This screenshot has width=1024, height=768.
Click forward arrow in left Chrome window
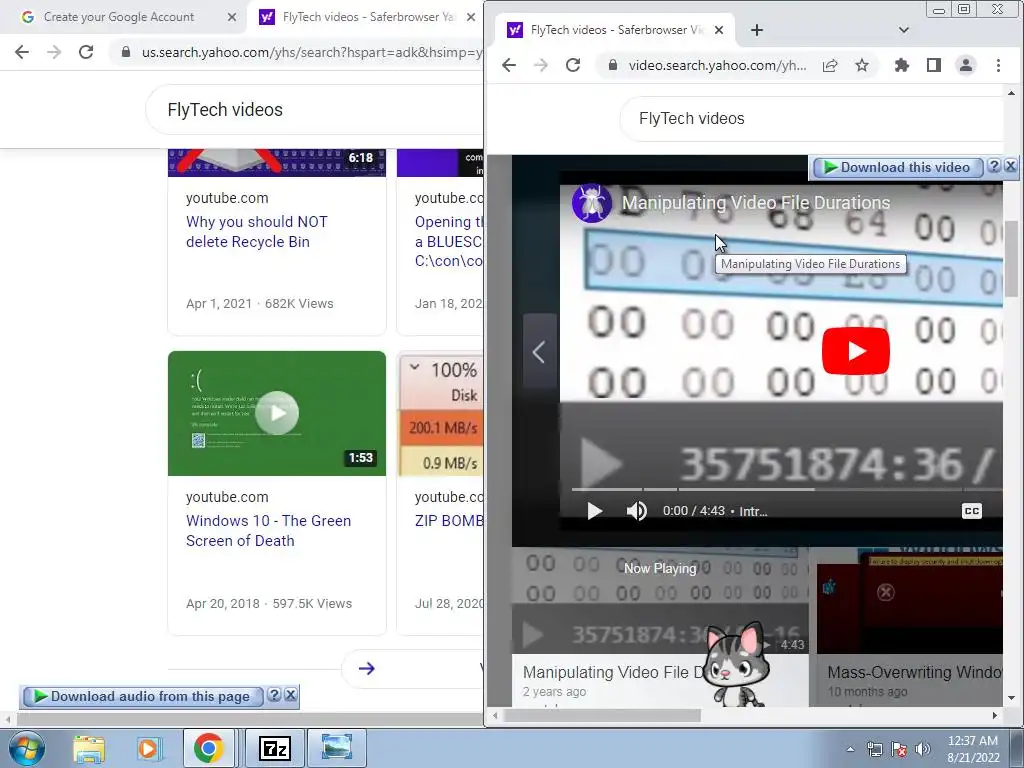click(x=54, y=52)
